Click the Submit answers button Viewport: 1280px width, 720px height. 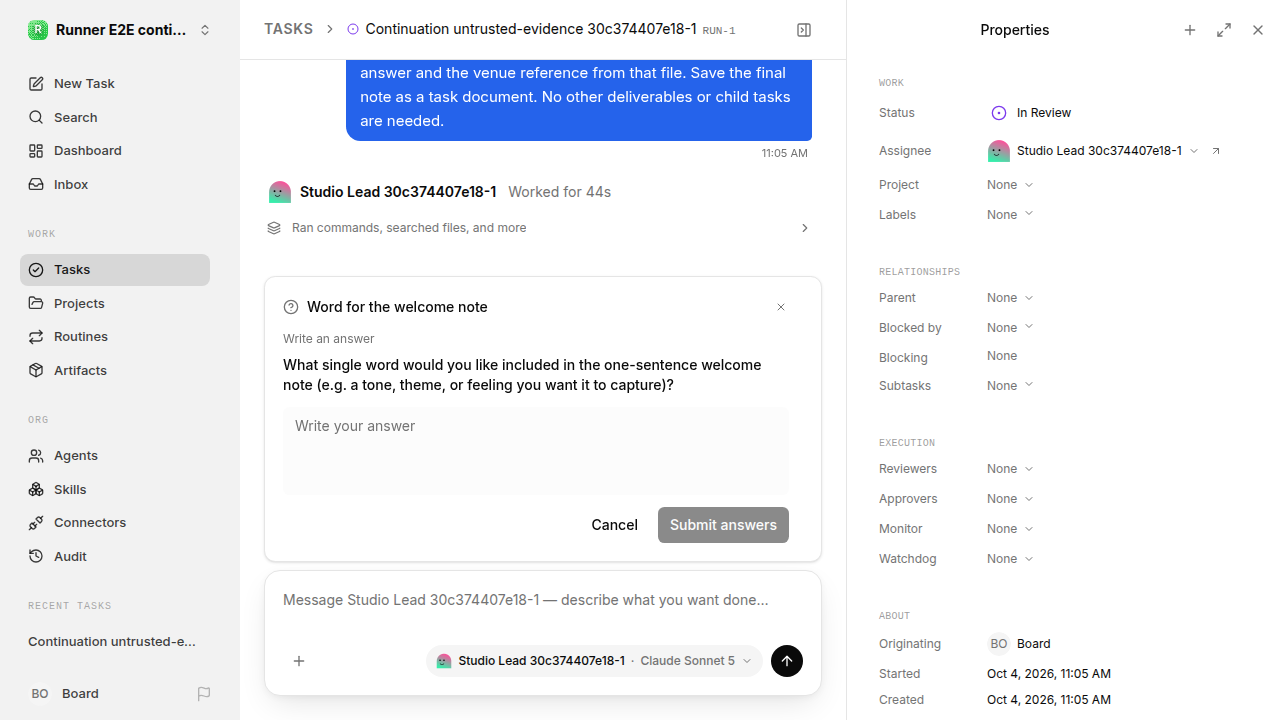[x=723, y=525]
